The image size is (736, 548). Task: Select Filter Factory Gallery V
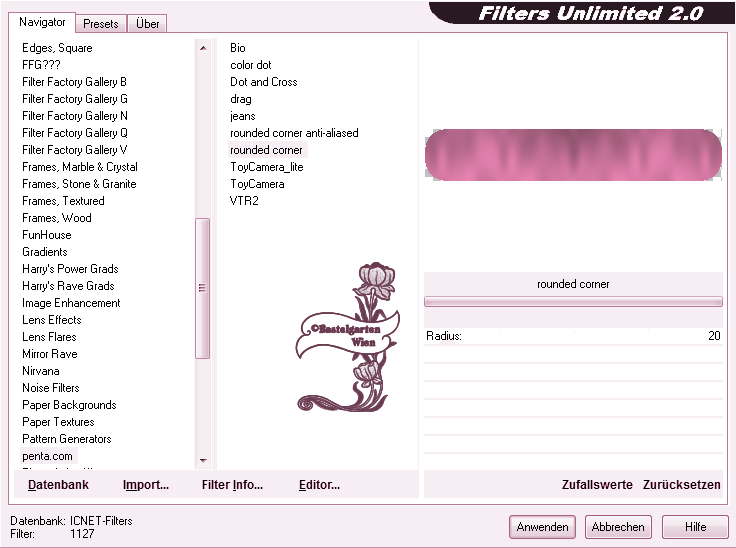75,150
